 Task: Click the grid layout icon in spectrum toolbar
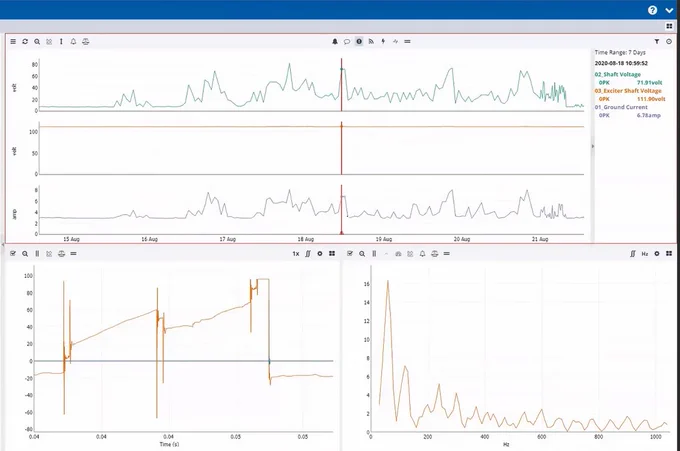pos(669,254)
